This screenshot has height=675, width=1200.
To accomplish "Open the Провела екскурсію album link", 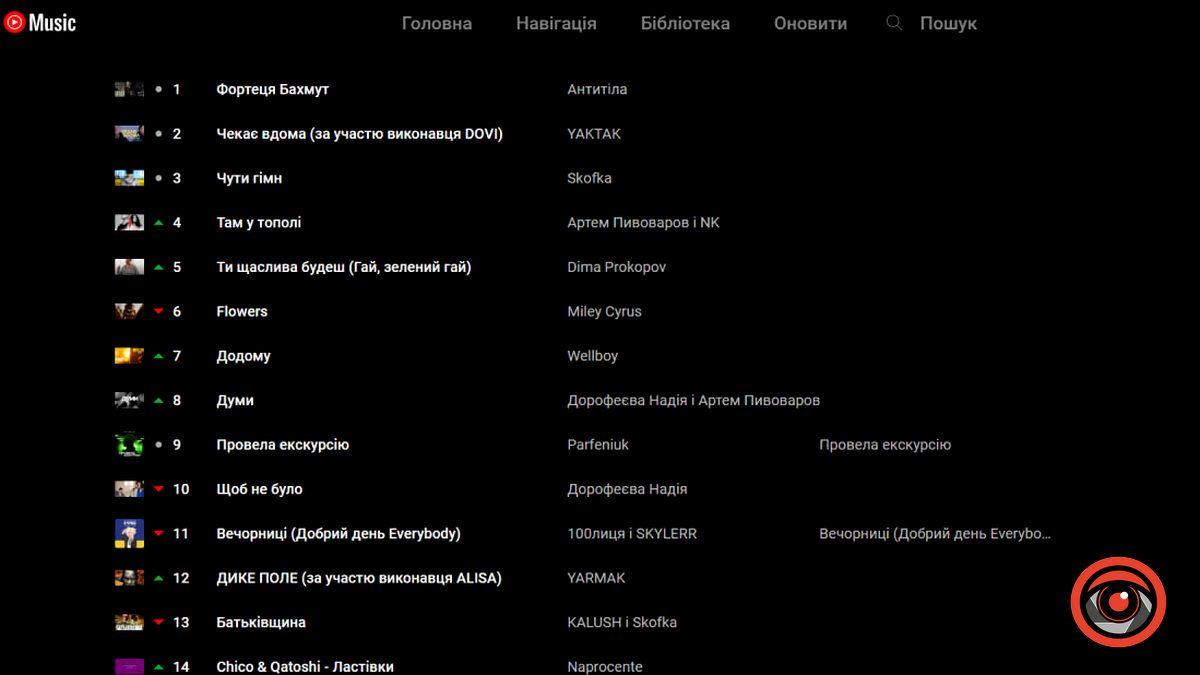I will tap(884, 445).
